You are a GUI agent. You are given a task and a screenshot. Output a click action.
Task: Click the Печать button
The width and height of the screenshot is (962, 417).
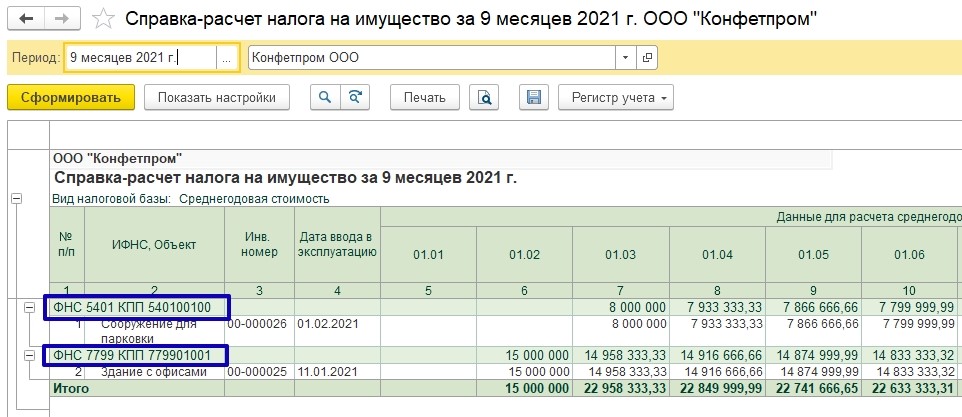pos(425,97)
